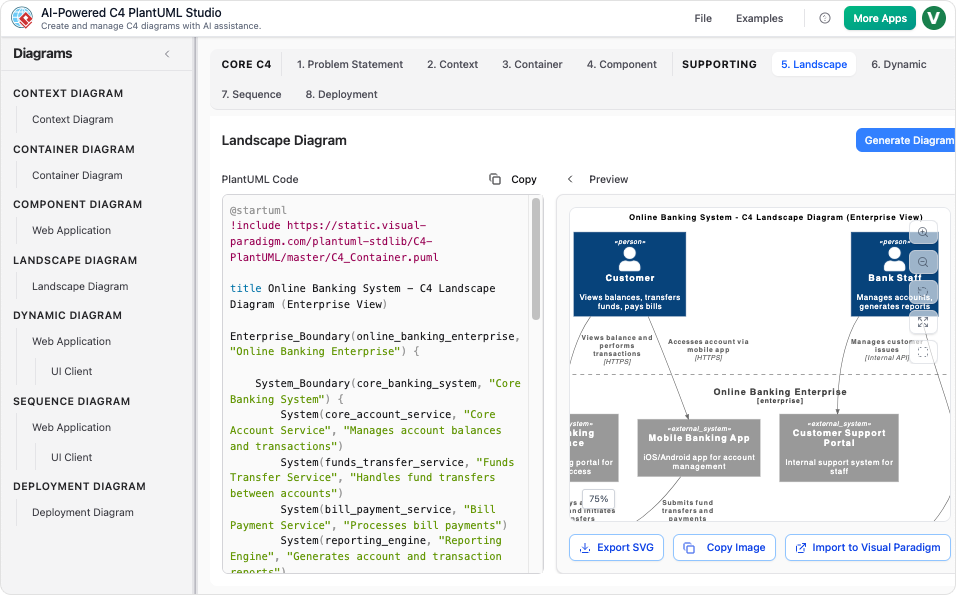
Task: Reset the preview zoom with the rotate icon
Action: pos(923,290)
